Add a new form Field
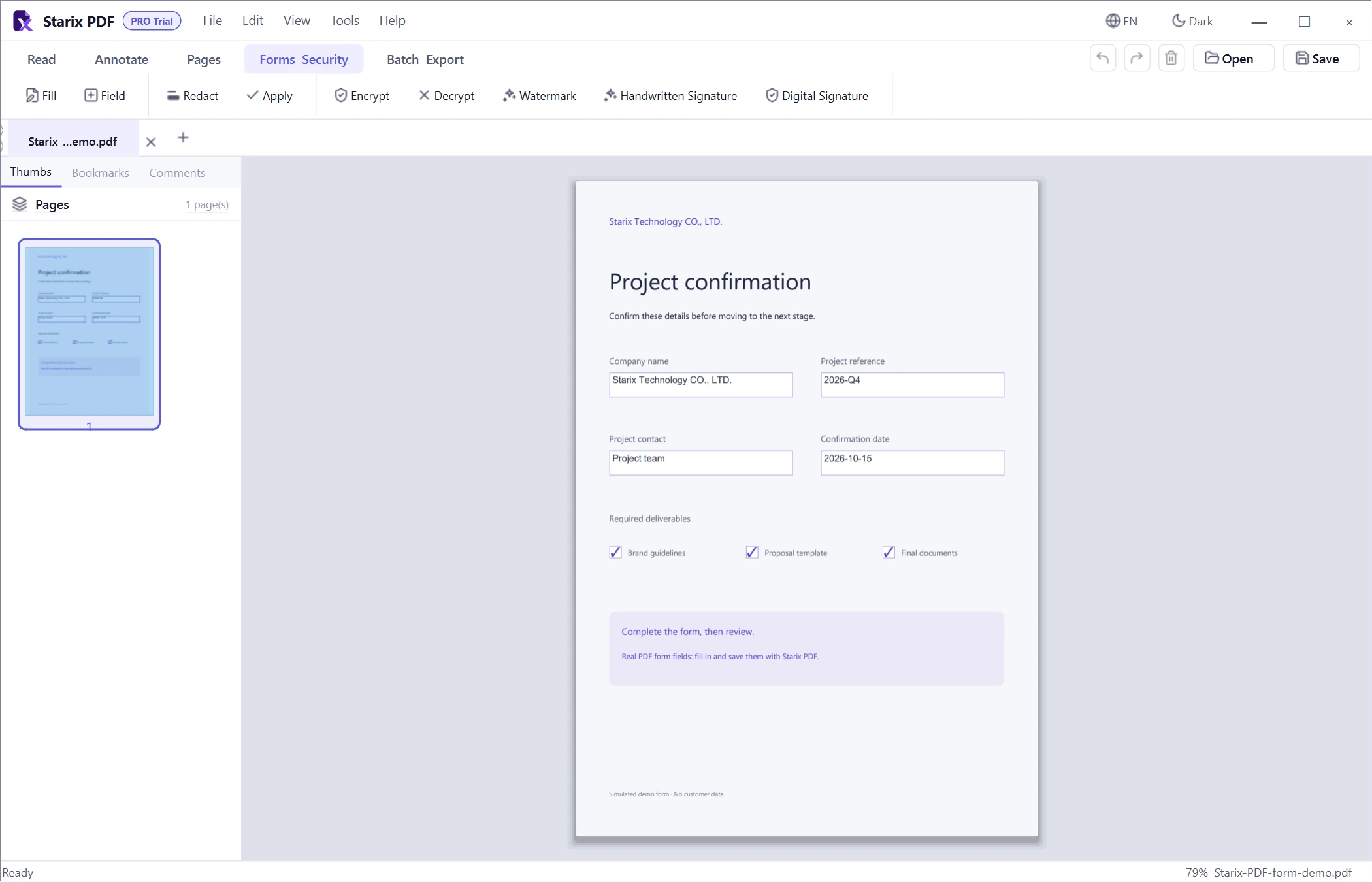1372x882 pixels. (x=105, y=95)
